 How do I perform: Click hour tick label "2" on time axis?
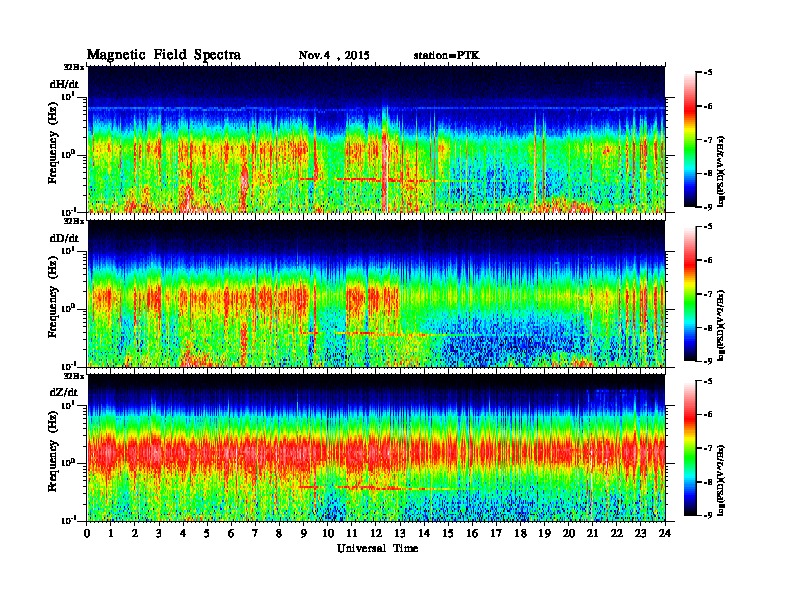pyautogui.click(x=135, y=534)
